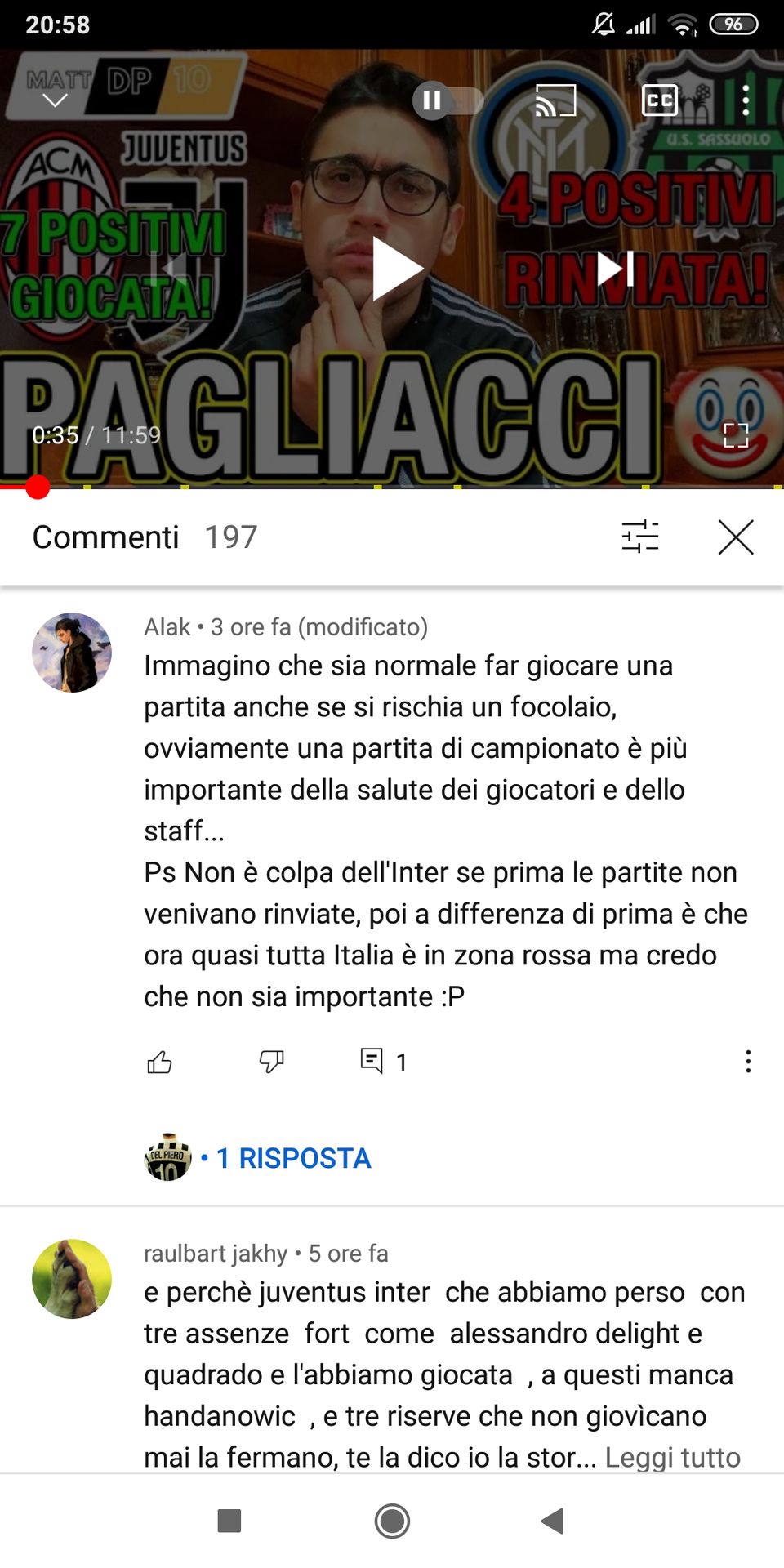Expand the 1 RISPOSTA reply thread
Viewport: 784px width, 1568px height.
293,1158
